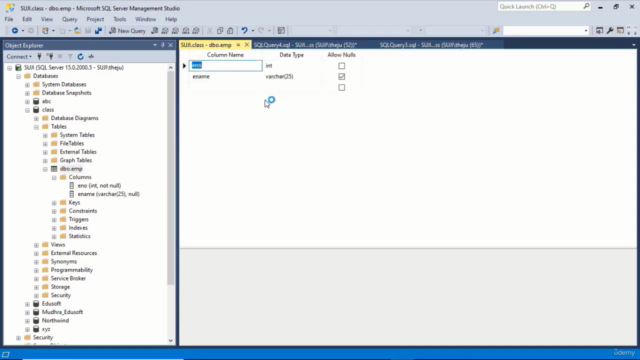Toggle Allow Nulls for the eno column

pos(342,66)
